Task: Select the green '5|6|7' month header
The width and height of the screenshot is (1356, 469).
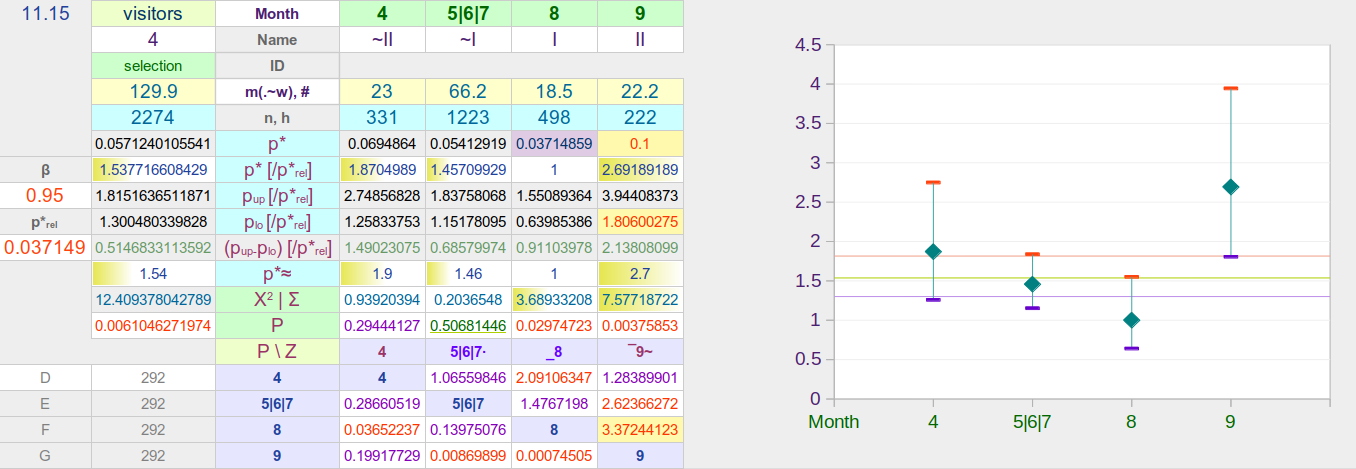Action: tap(468, 14)
